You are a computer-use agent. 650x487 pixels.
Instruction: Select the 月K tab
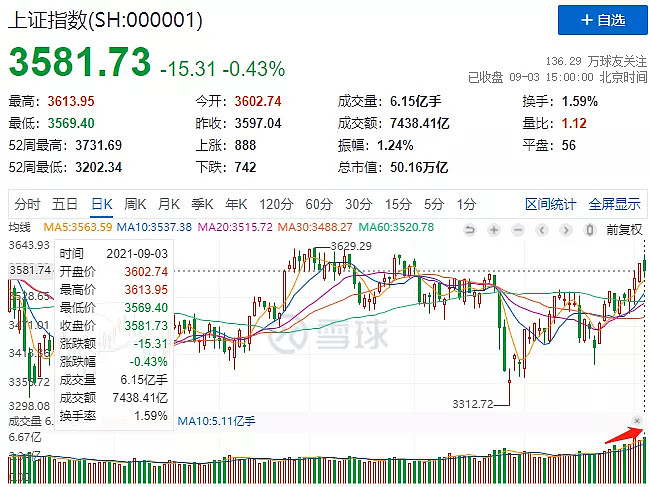click(x=169, y=204)
